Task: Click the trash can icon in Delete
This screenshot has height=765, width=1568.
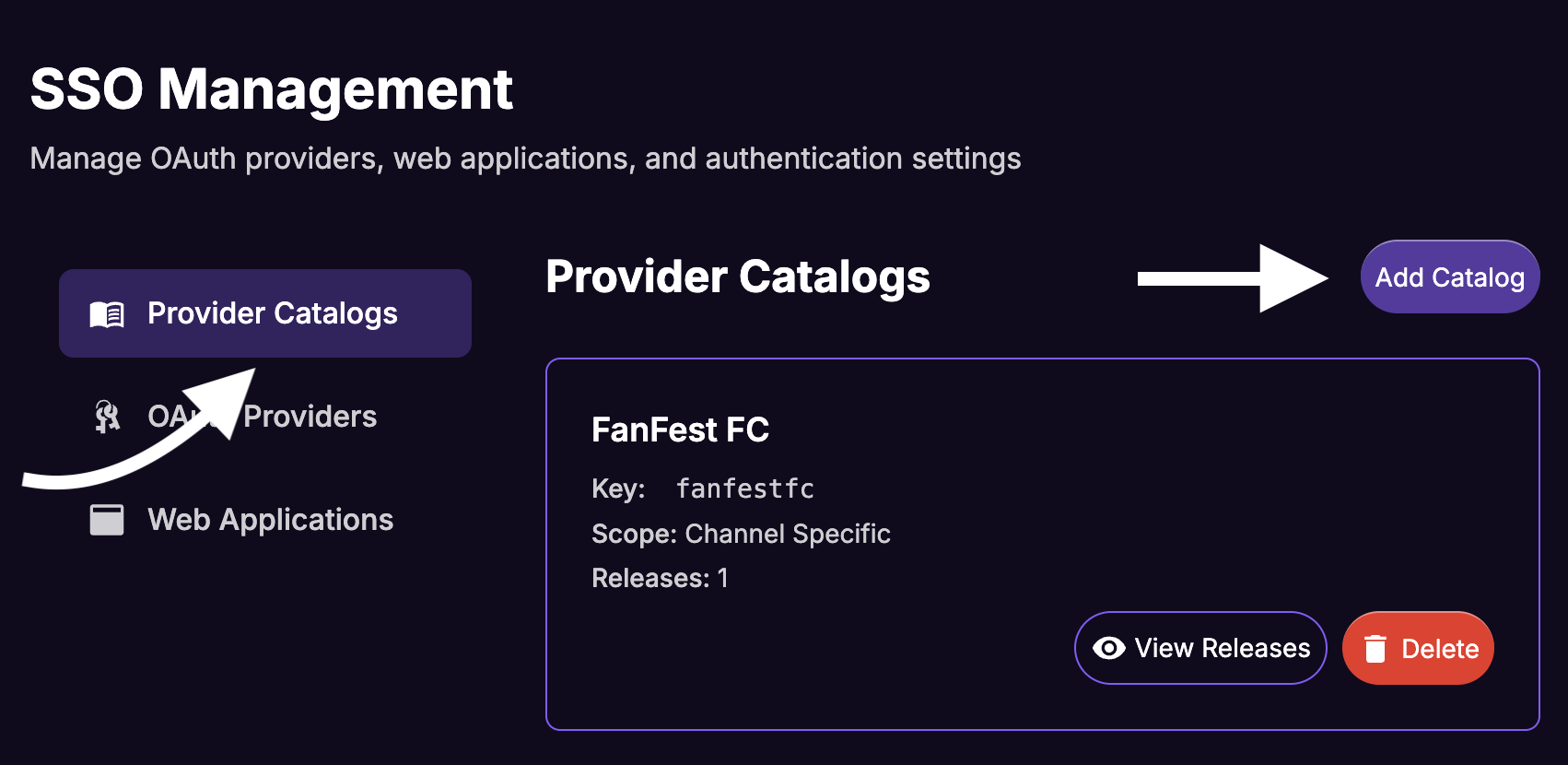Action: (x=1375, y=649)
